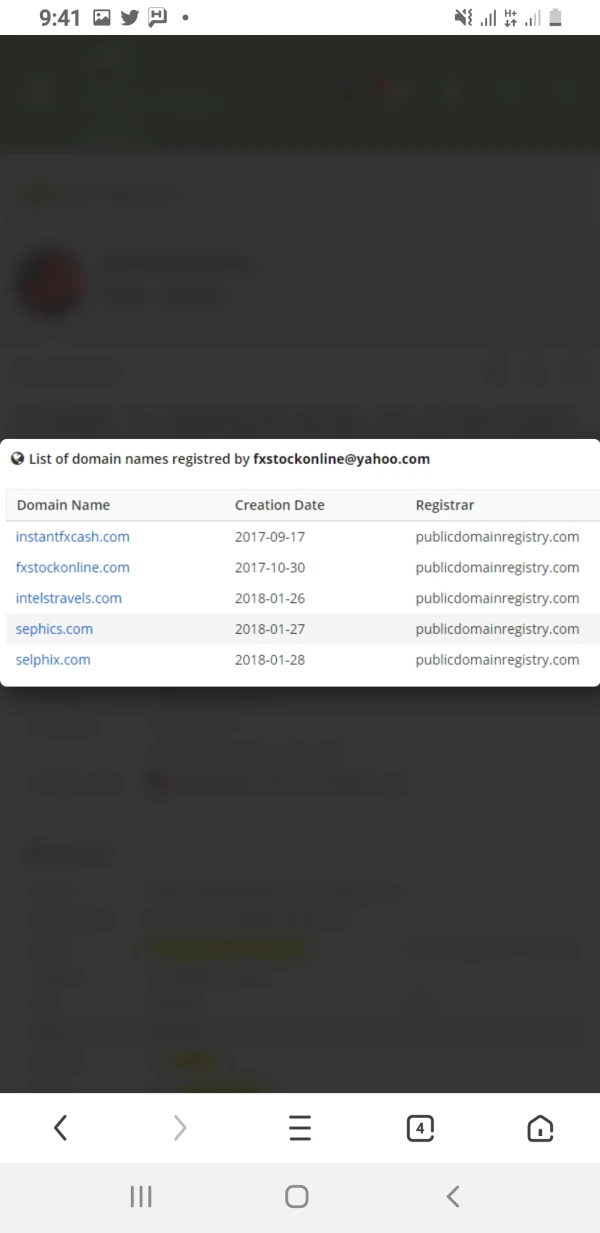
Task: Click the 2018-01-27 creation date cell
Action: 270,630
